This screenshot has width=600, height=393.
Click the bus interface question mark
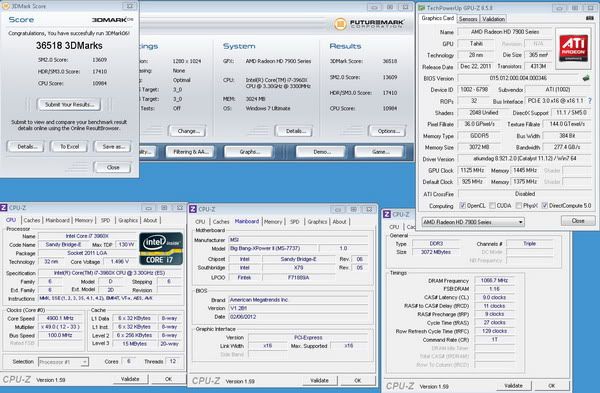tap(590, 101)
